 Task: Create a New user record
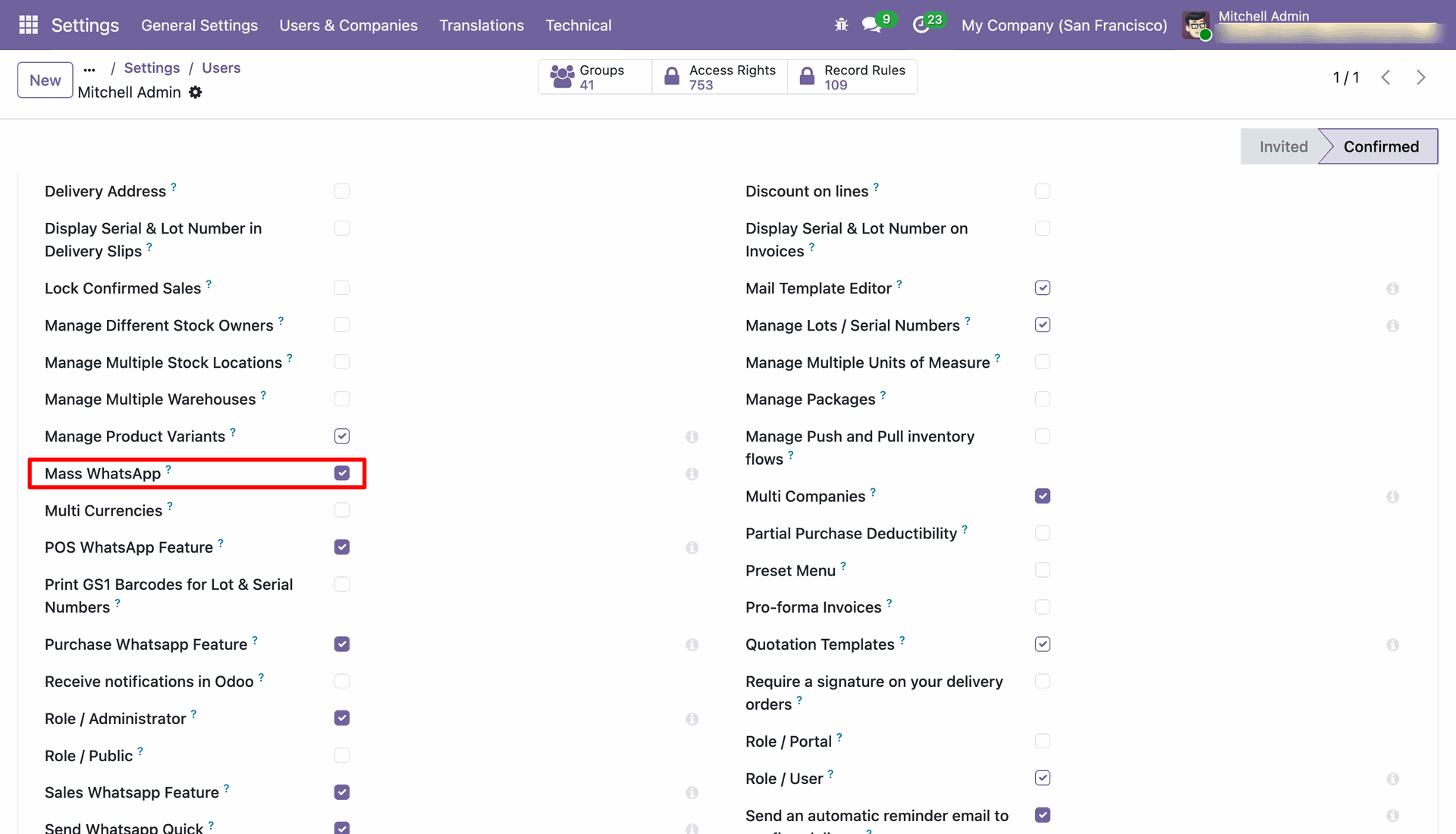tap(45, 80)
